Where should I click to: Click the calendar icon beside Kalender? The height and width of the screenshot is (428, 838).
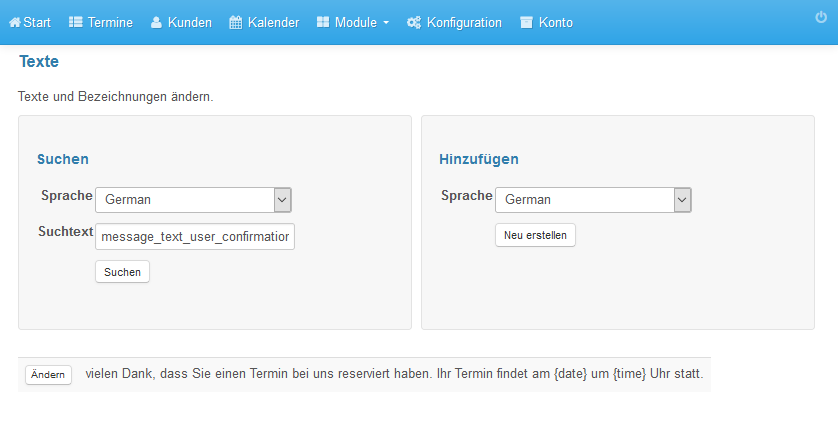(x=236, y=22)
